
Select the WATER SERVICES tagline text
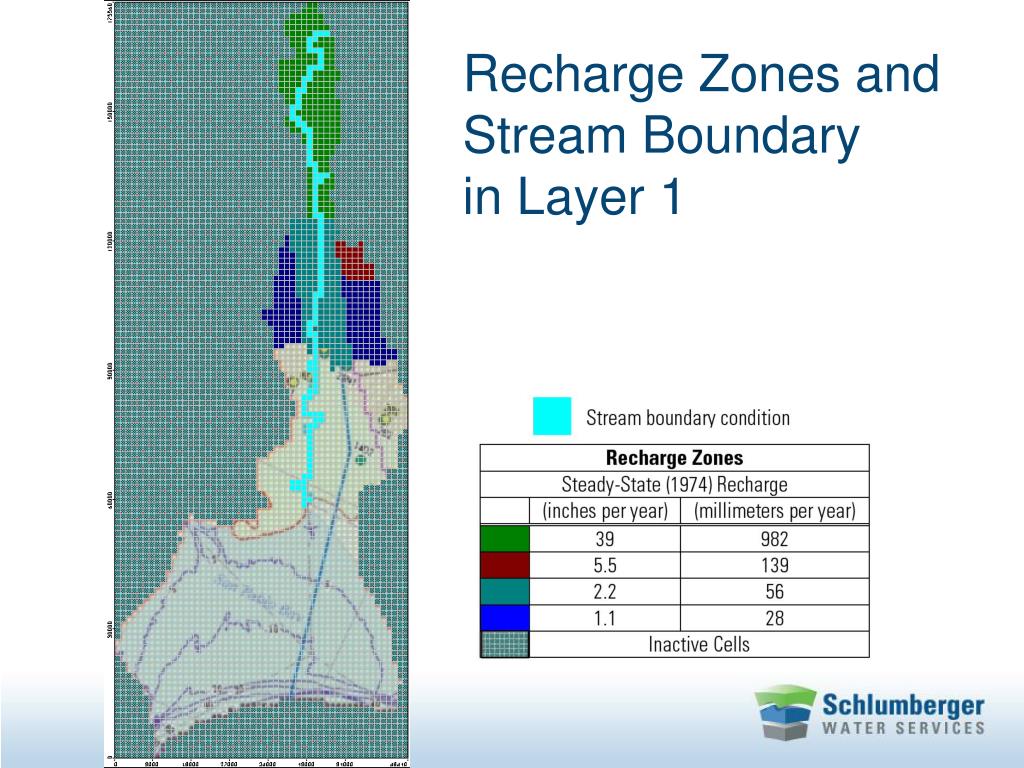click(903, 728)
